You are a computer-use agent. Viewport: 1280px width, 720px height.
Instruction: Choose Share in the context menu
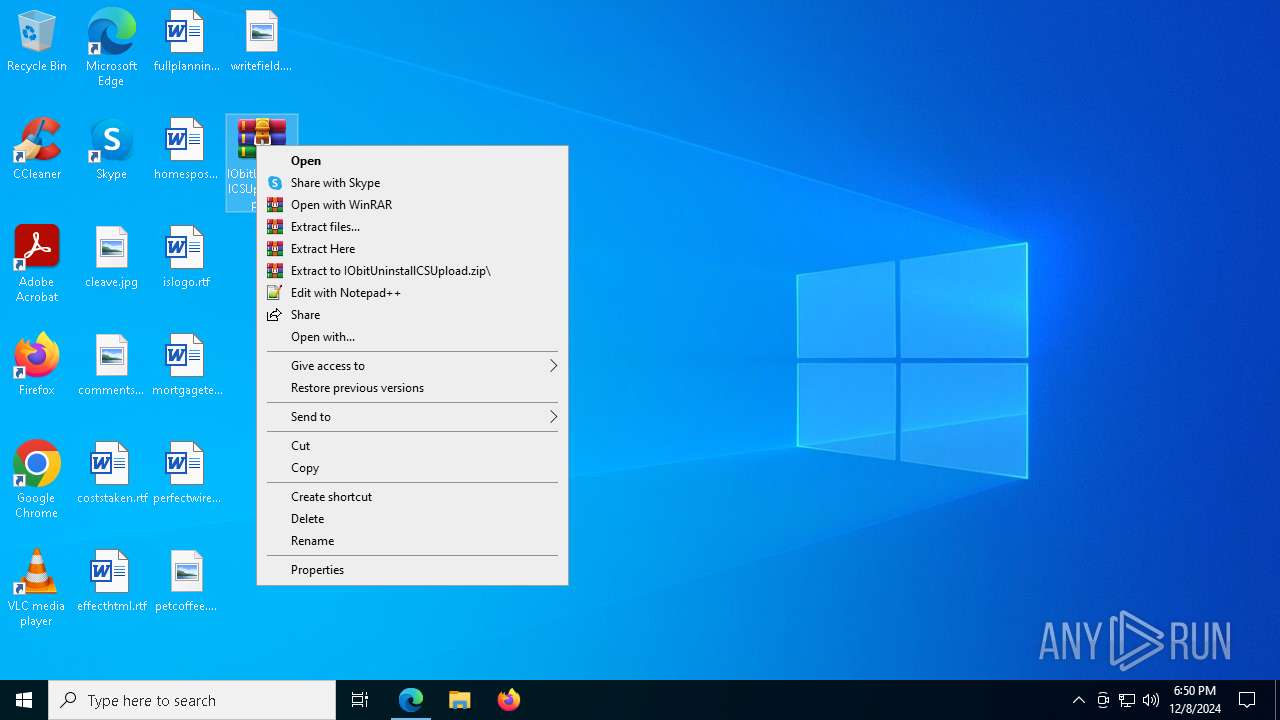tap(412, 315)
